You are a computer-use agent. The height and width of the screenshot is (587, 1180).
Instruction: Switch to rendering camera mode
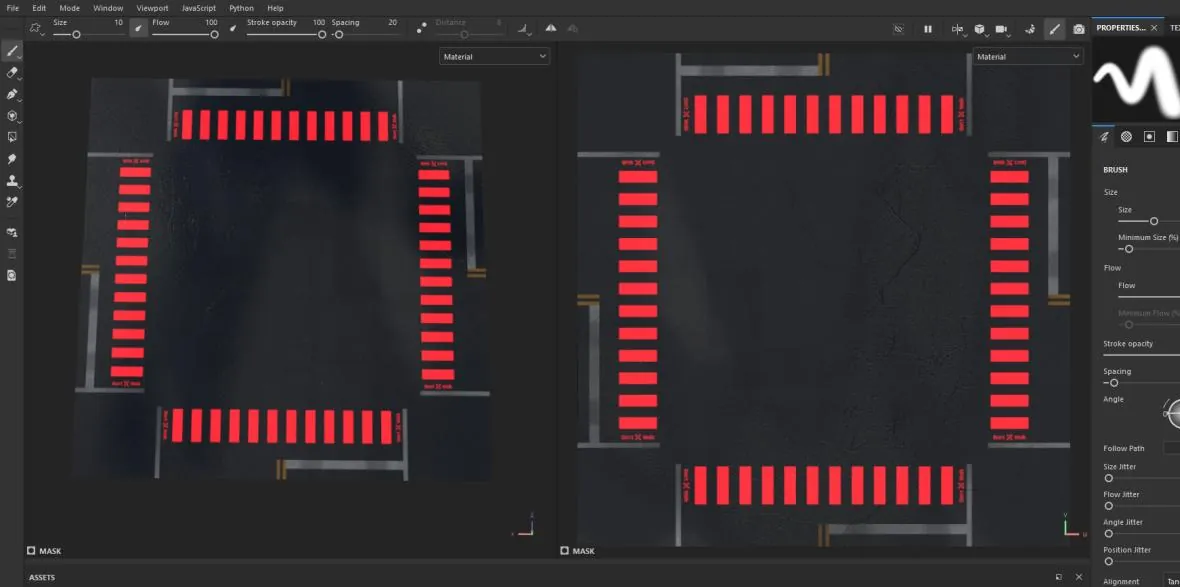click(x=1079, y=29)
